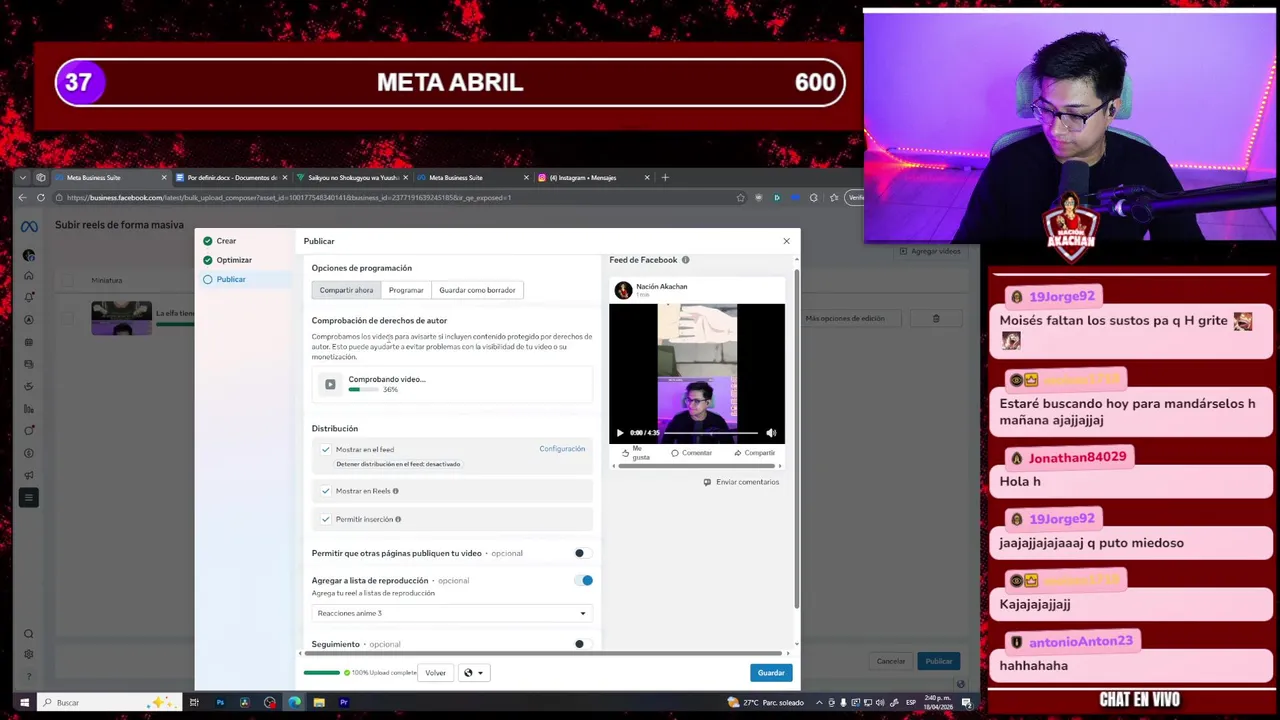Bookmark page with the star icon

(x=740, y=198)
